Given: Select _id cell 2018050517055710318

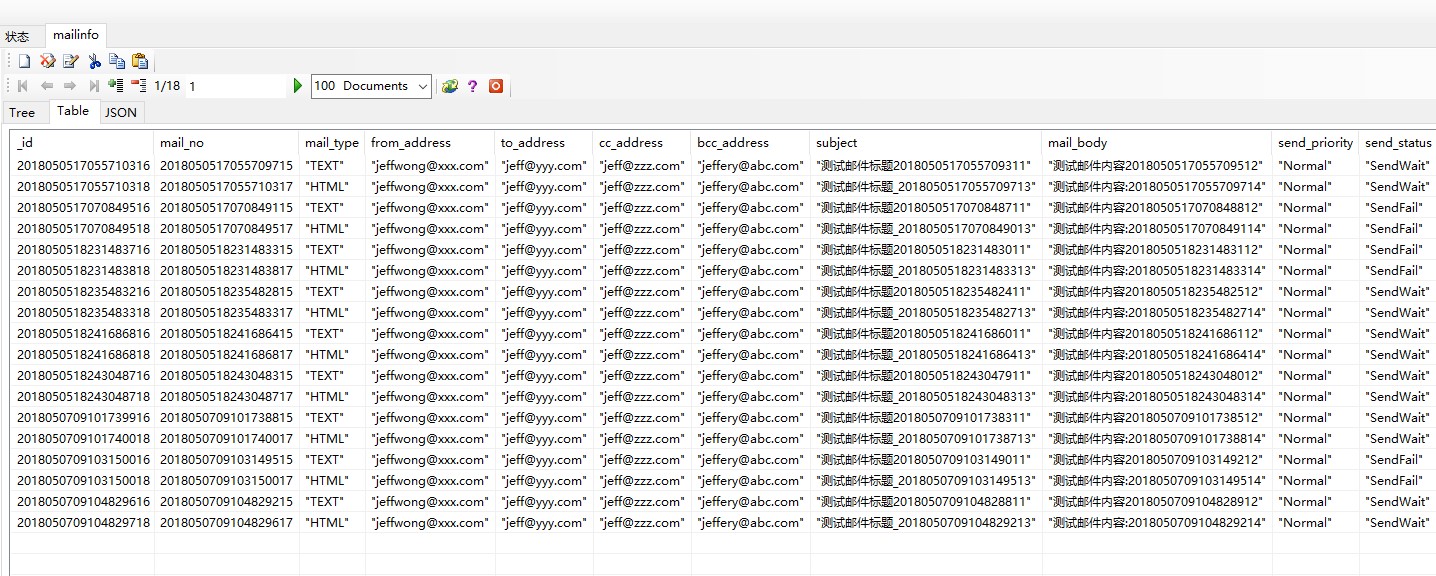Looking at the screenshot, I should click(x=83, y=187).
